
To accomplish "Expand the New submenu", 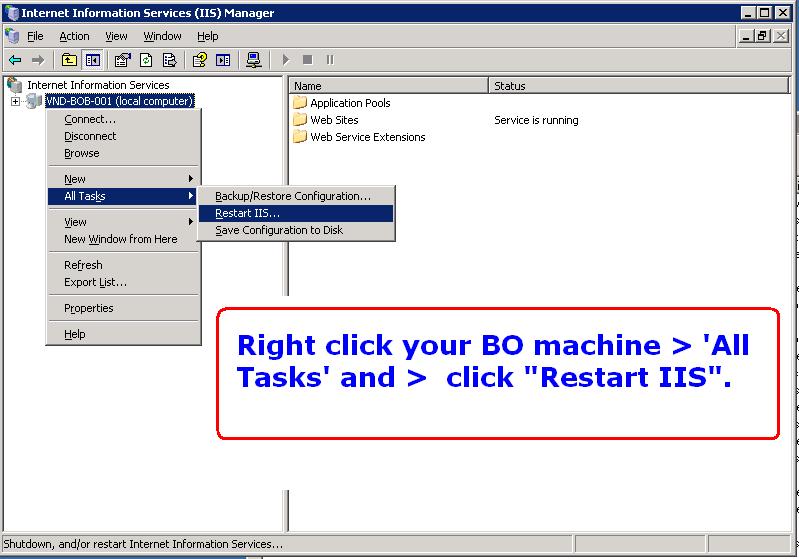I will coord(123,179).
